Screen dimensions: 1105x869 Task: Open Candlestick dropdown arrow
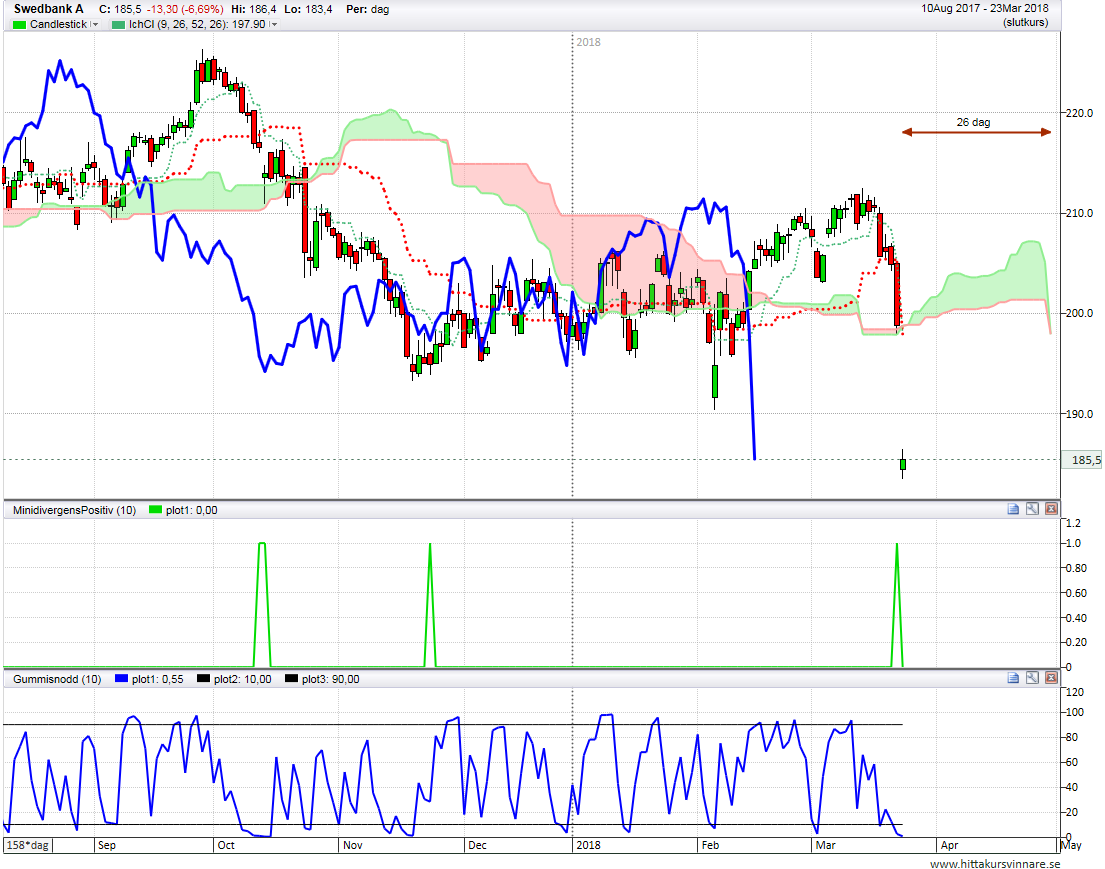[94, 24]
